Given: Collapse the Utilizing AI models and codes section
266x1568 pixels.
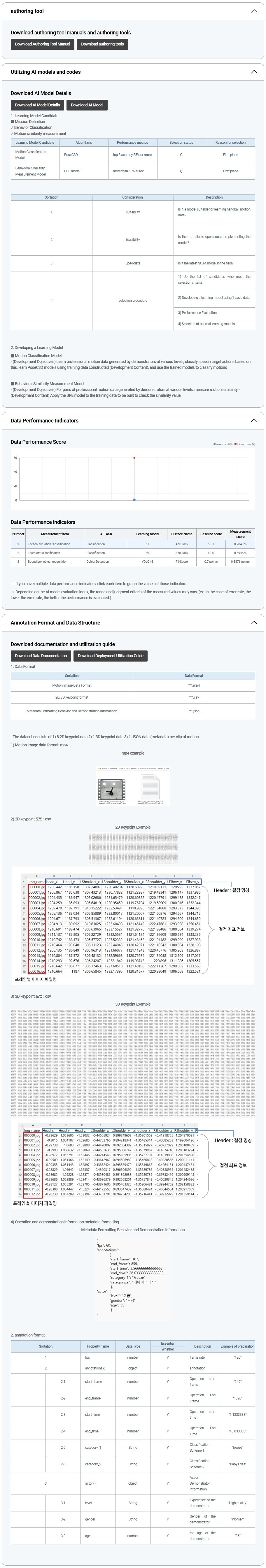Looking at the screenshot, I should coord(254,72).
